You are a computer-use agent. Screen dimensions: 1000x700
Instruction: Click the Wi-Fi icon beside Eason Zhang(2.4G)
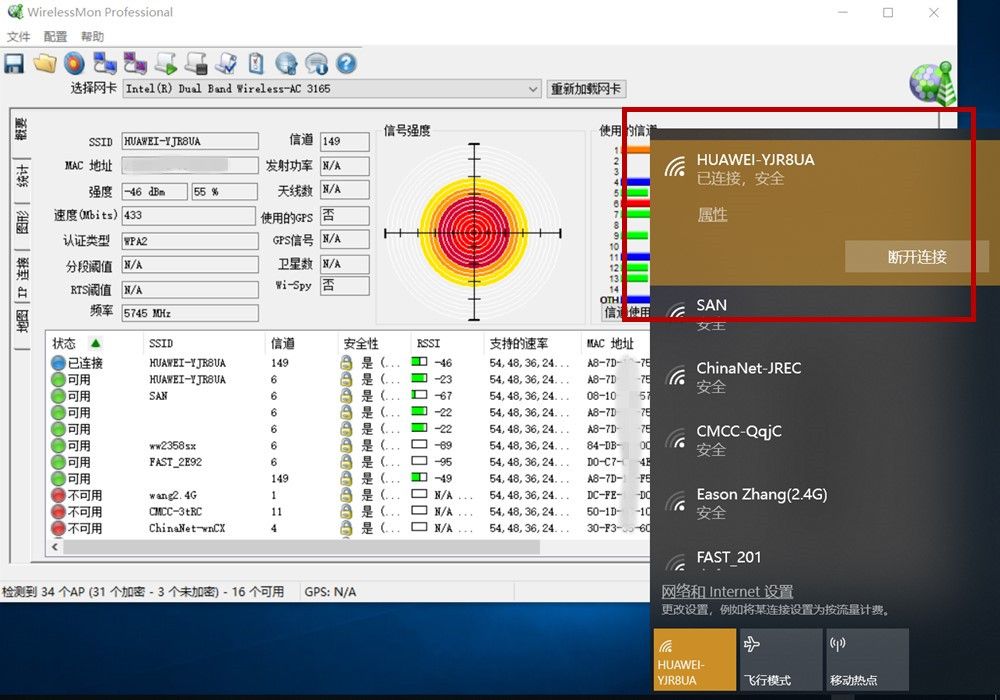[x=676, y=503]
